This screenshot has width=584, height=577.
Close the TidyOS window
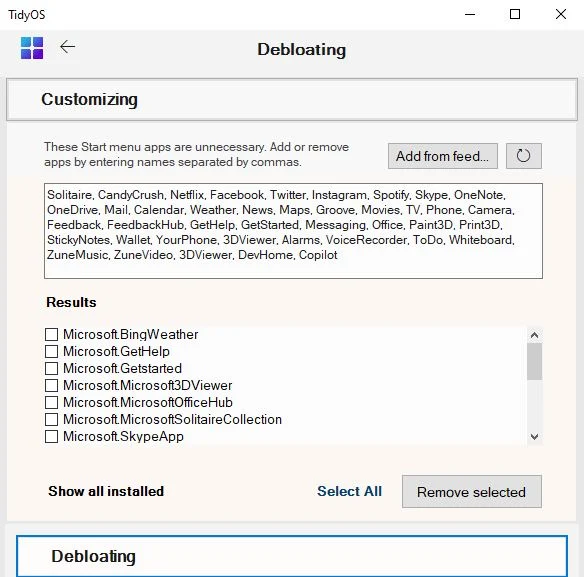(x=561, y=15)
